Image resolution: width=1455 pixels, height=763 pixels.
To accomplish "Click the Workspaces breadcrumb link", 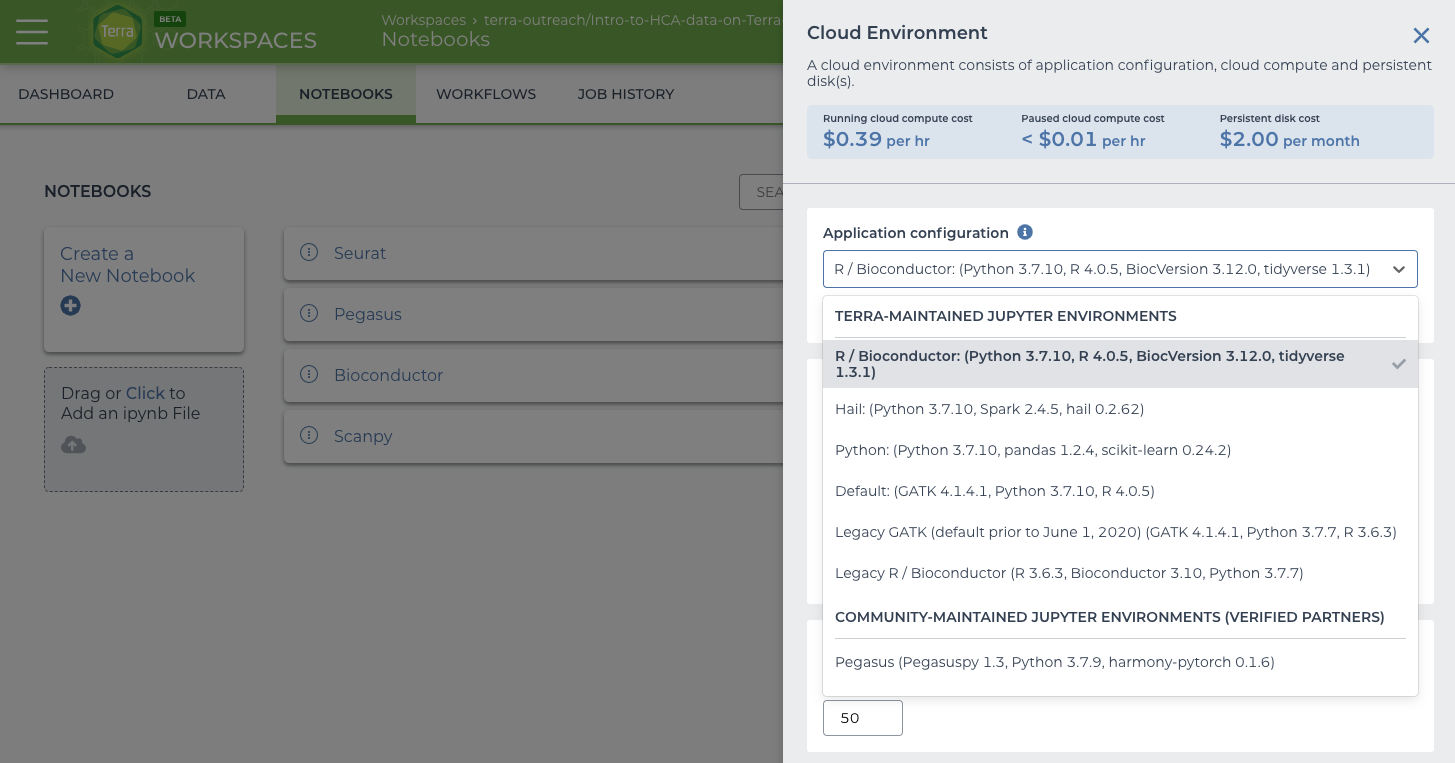I will pyautogui.click(x=424, y=20).
